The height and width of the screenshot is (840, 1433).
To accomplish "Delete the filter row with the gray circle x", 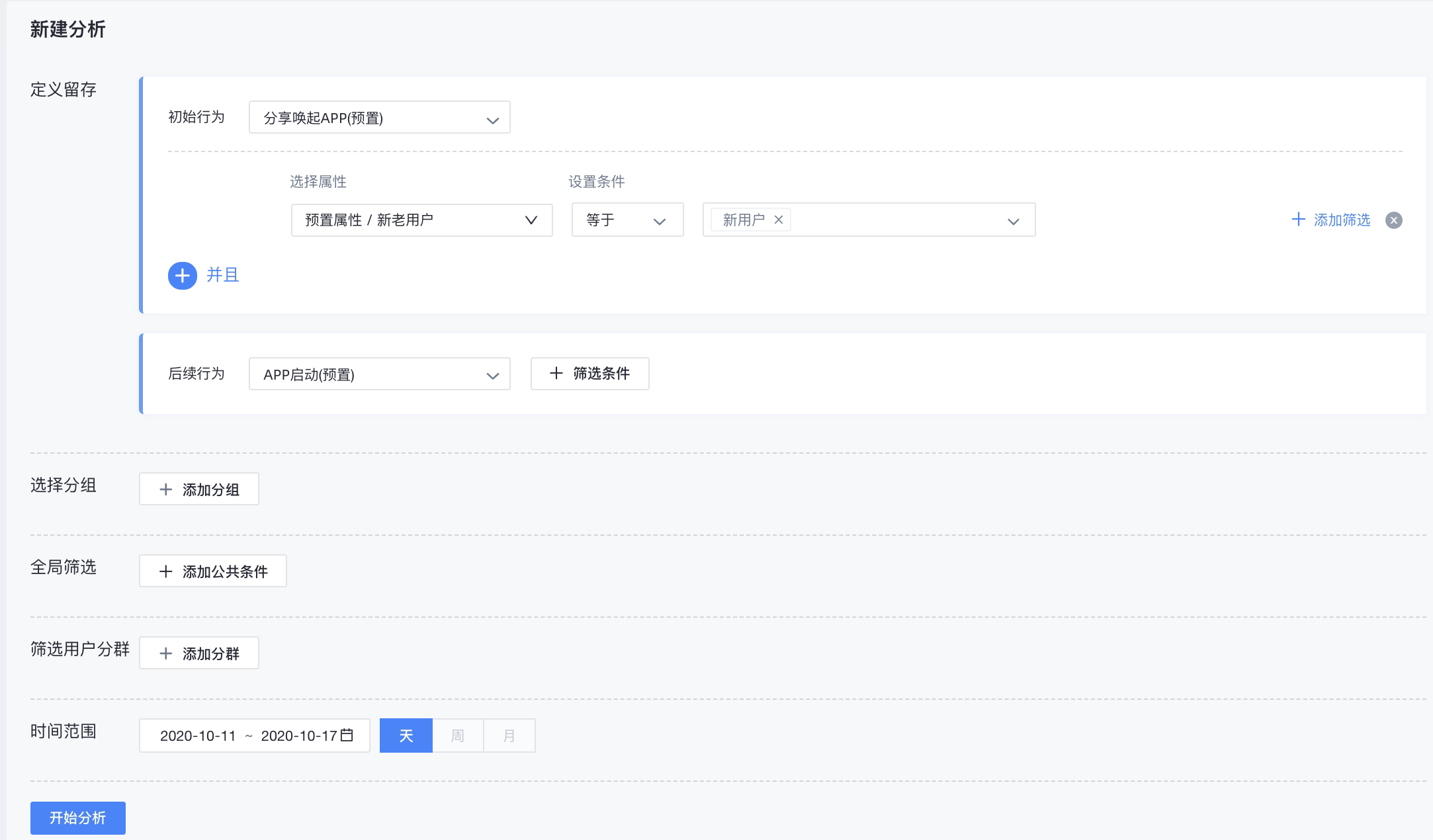I will click(1393, 220).
